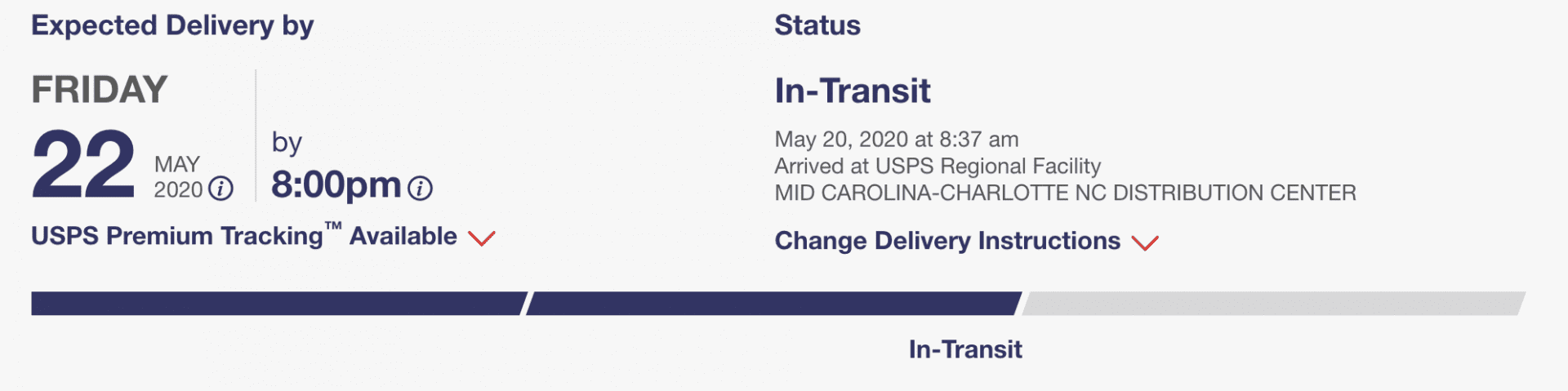Click the info icon next to 8:00pm
Screen dimensions: 1568x391
point(420,189)
